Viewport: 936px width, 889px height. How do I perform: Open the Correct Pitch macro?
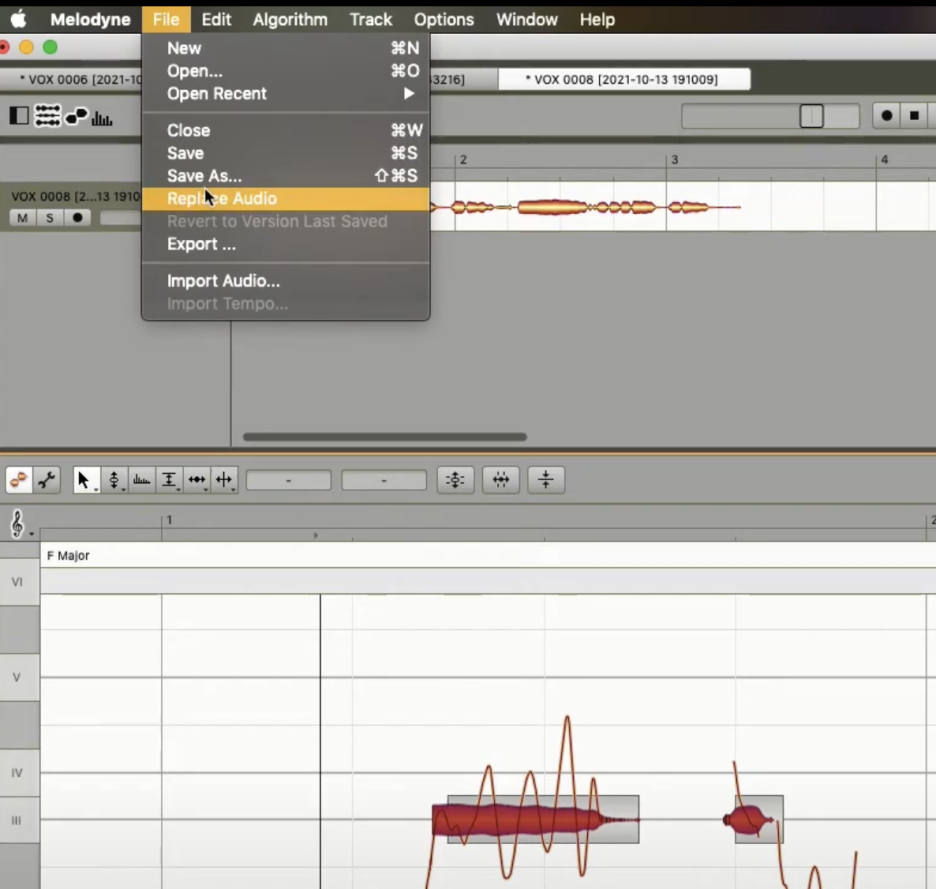click(455, 479)
